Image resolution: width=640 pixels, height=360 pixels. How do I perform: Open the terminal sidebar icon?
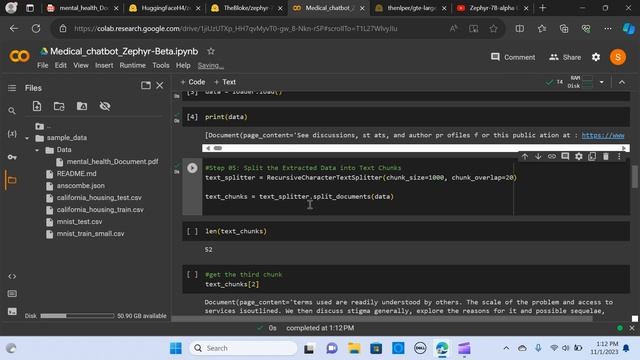pyautogui.click(x=12, y=311)
